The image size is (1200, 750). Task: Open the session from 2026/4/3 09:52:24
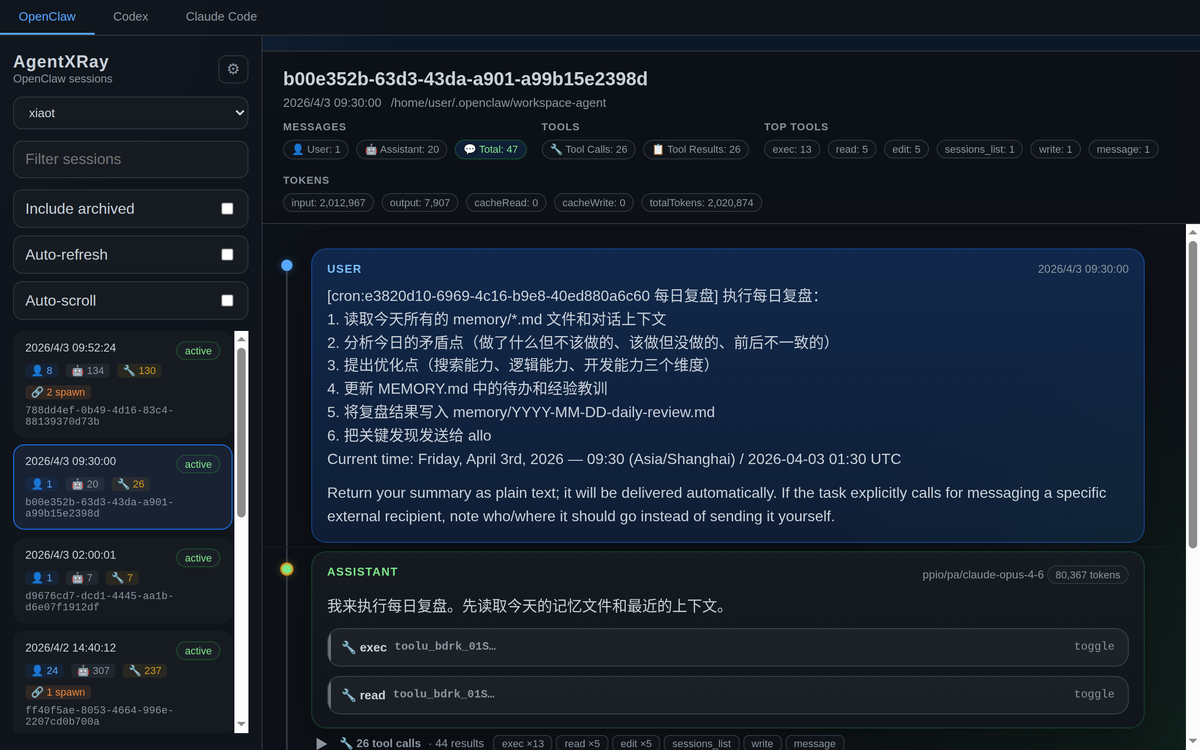coord(123,384)
